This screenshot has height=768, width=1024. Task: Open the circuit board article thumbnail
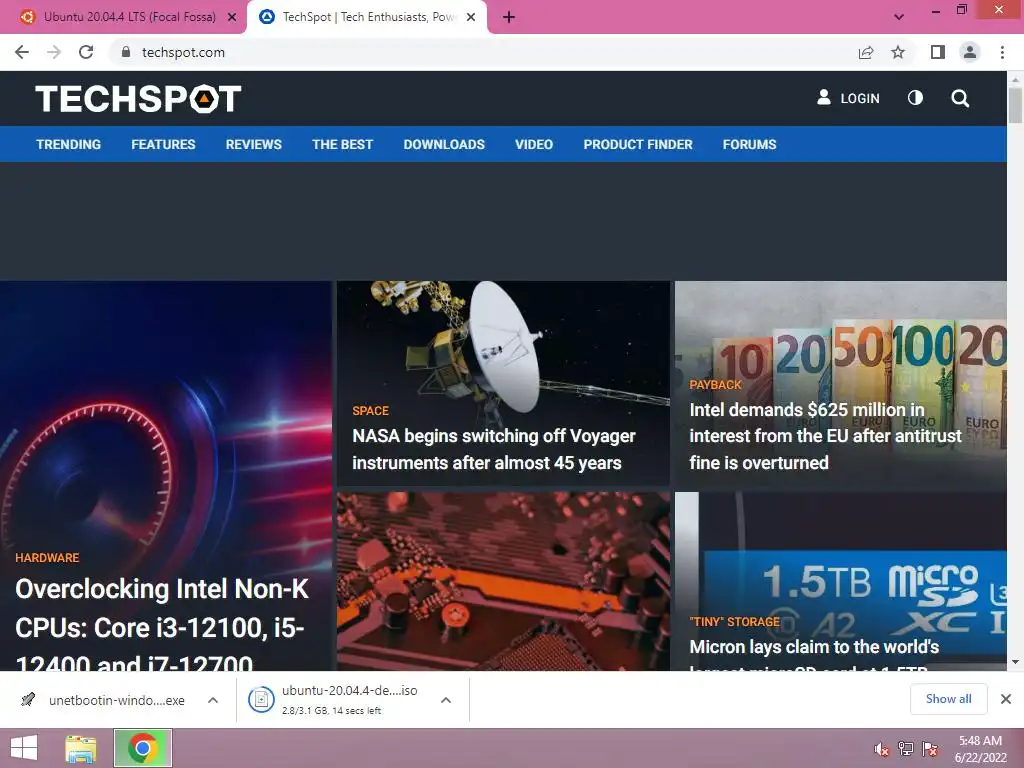(504, 581)
